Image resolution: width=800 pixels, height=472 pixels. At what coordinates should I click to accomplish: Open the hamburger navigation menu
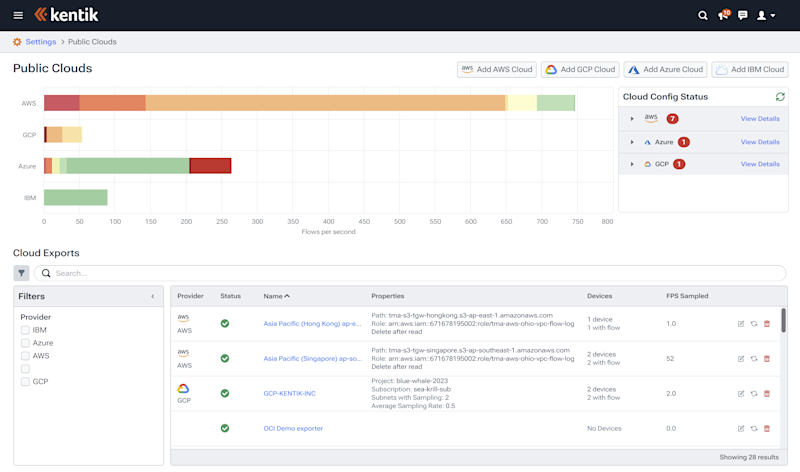[x=18, y=15]
